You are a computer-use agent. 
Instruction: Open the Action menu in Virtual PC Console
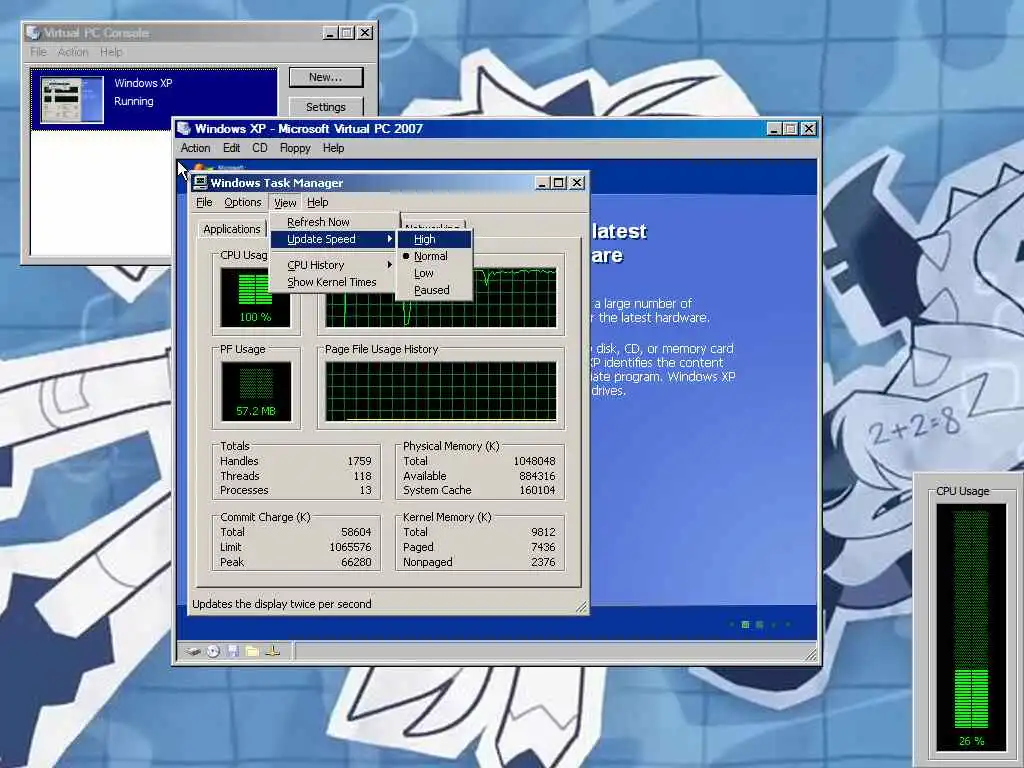click(x=73, y=52)
